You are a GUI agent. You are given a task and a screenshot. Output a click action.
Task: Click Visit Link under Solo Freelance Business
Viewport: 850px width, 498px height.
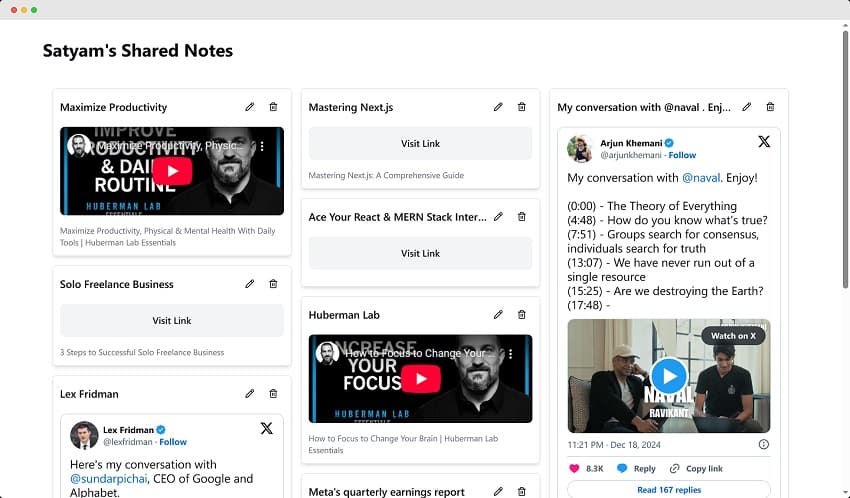172,320
